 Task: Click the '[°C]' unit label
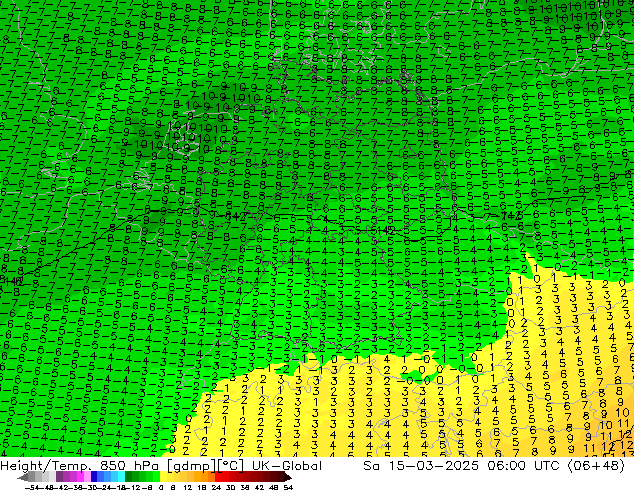(x=230, y=466)
